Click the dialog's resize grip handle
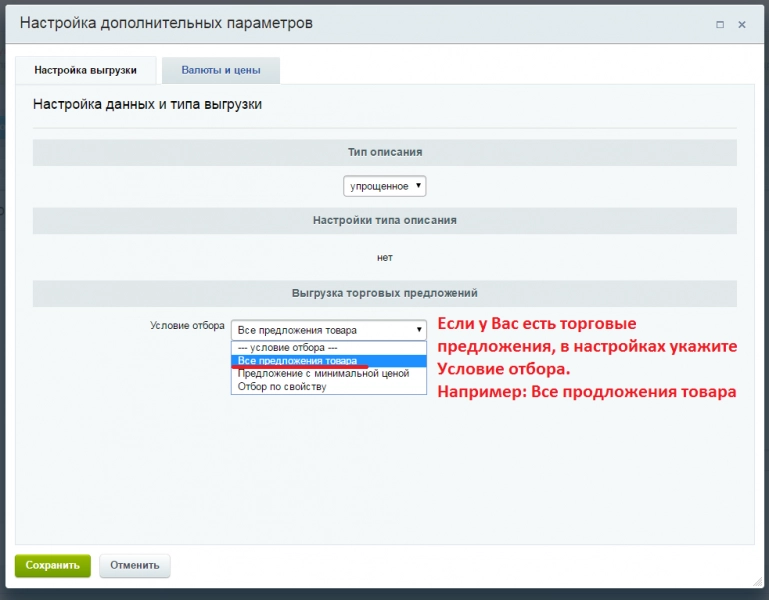 pos(757,581)
